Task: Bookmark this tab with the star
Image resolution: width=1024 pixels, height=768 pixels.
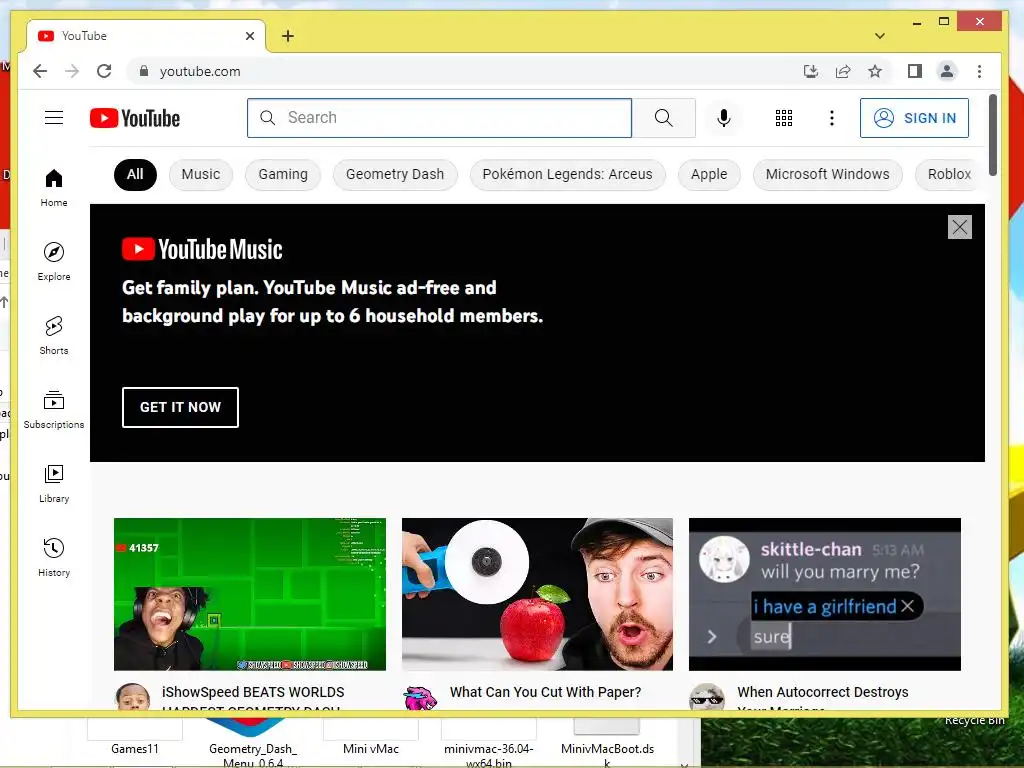Action: 875,71
